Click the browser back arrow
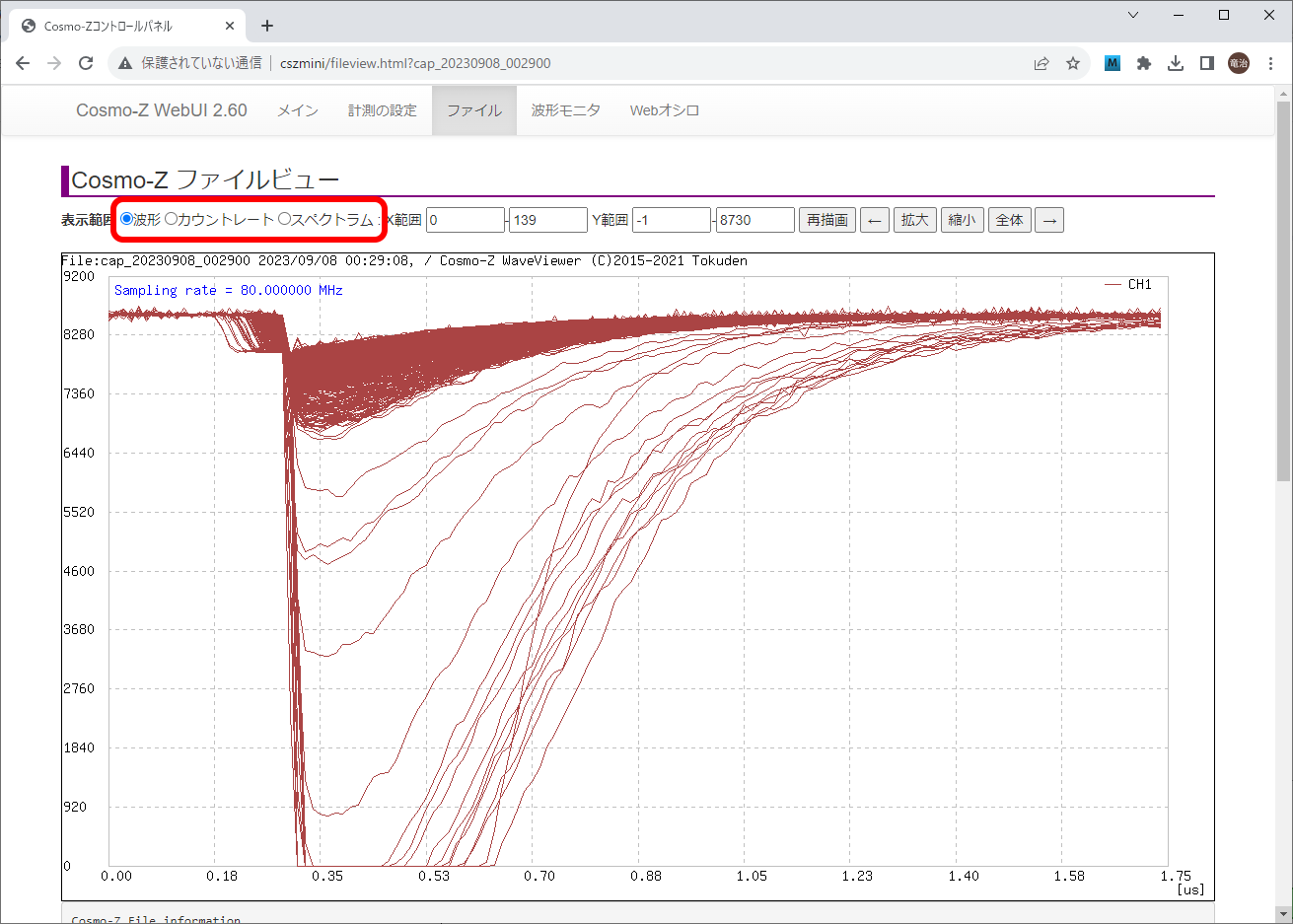Viewport: 1293px width, 924px height. [x=23, y=63]
